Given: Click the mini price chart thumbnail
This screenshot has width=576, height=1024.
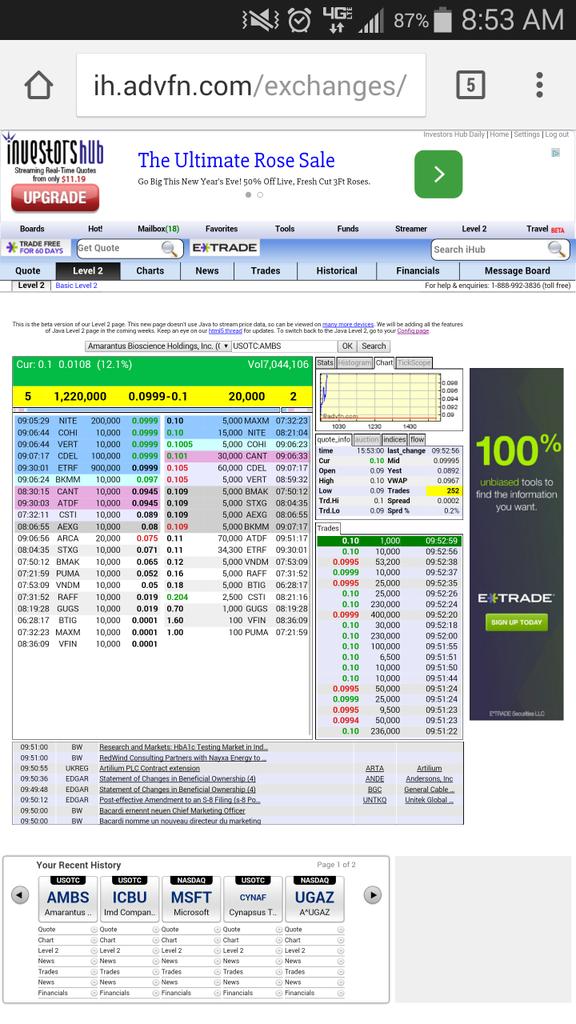Looking at the screenshot, I should pos(389,399).
